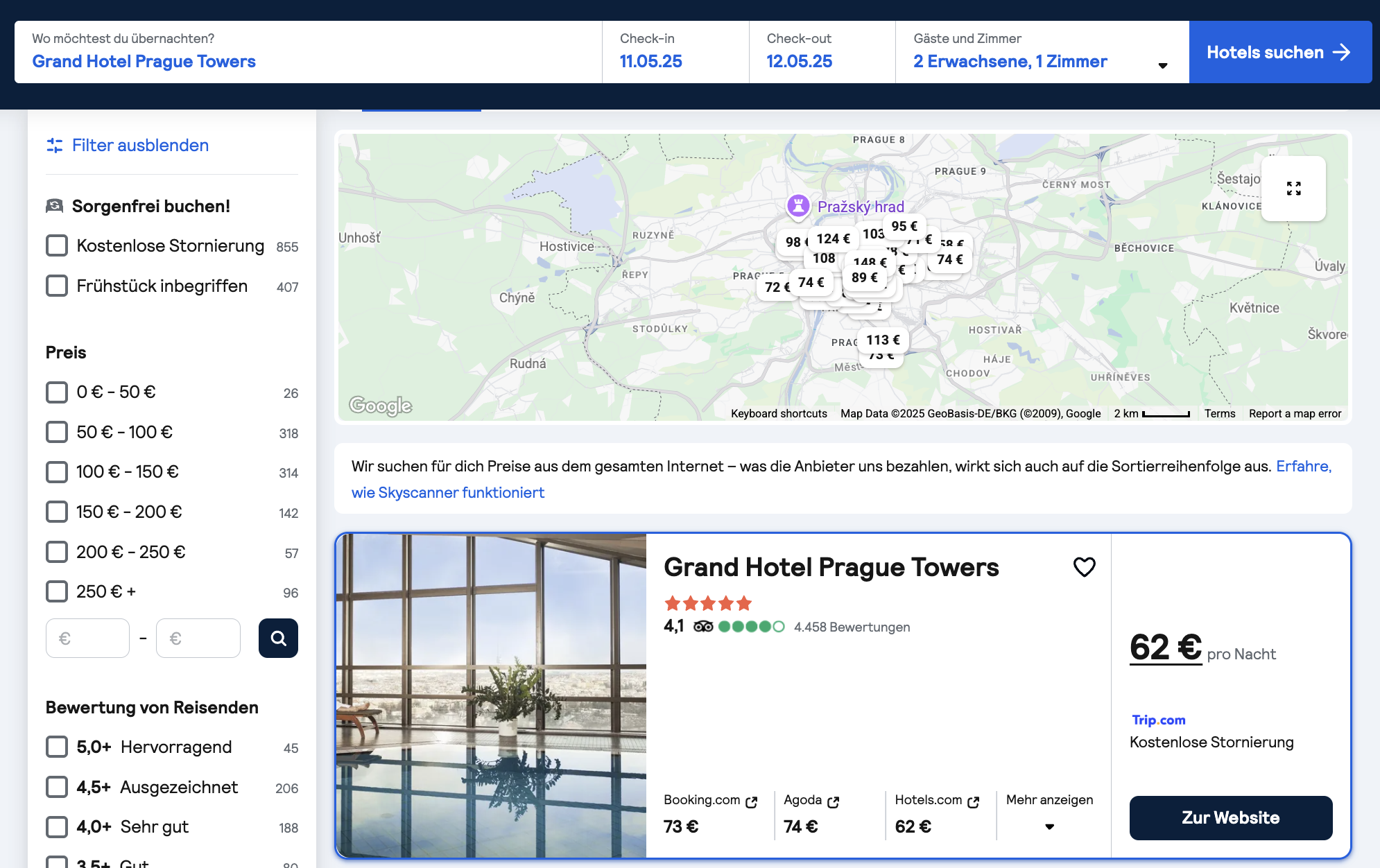
Task: Click the Grand Hotel Prague Towers title
Action: [x=831, y=567]
